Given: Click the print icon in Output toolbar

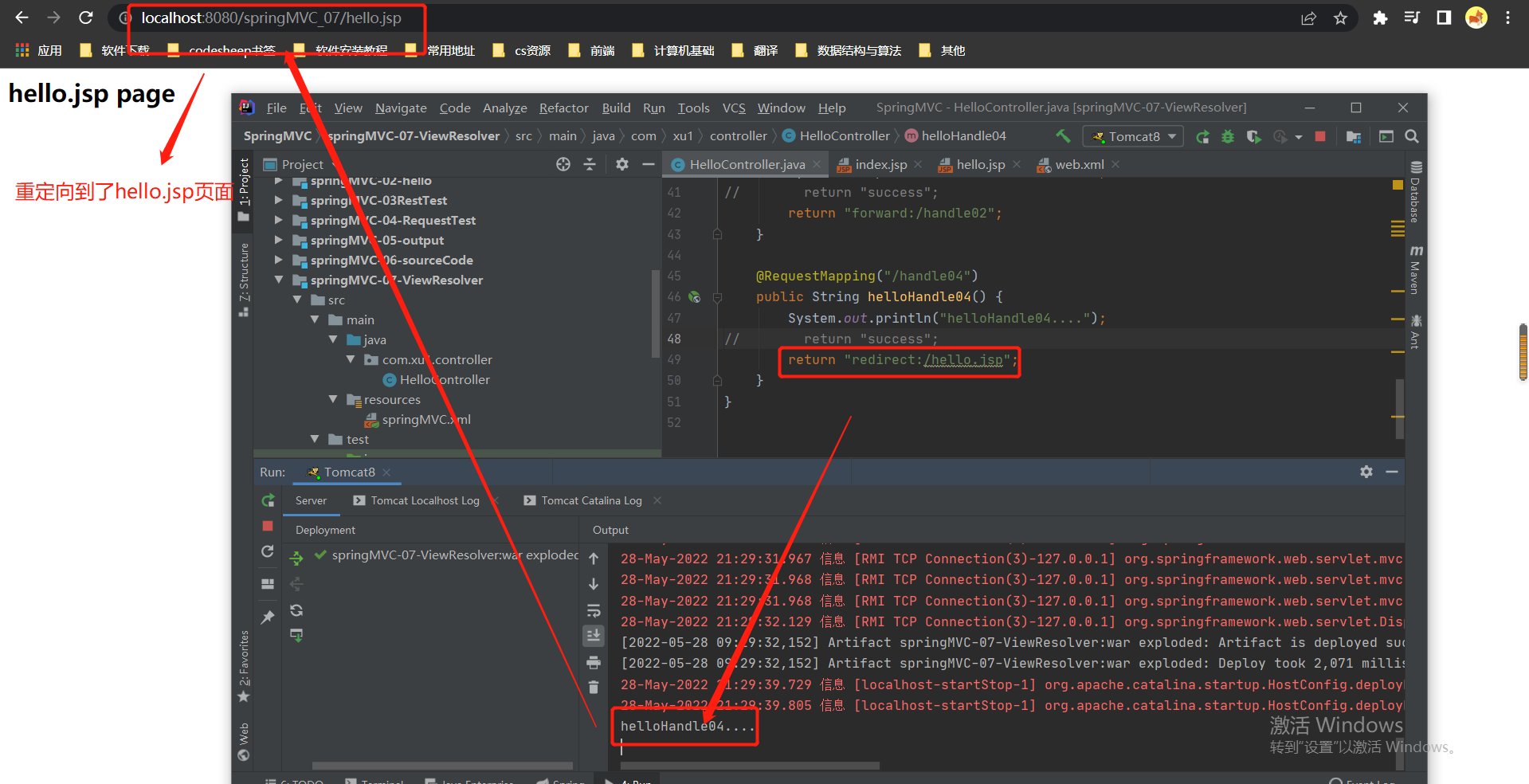Looking at the screenshot, I should tap(594, 662).
